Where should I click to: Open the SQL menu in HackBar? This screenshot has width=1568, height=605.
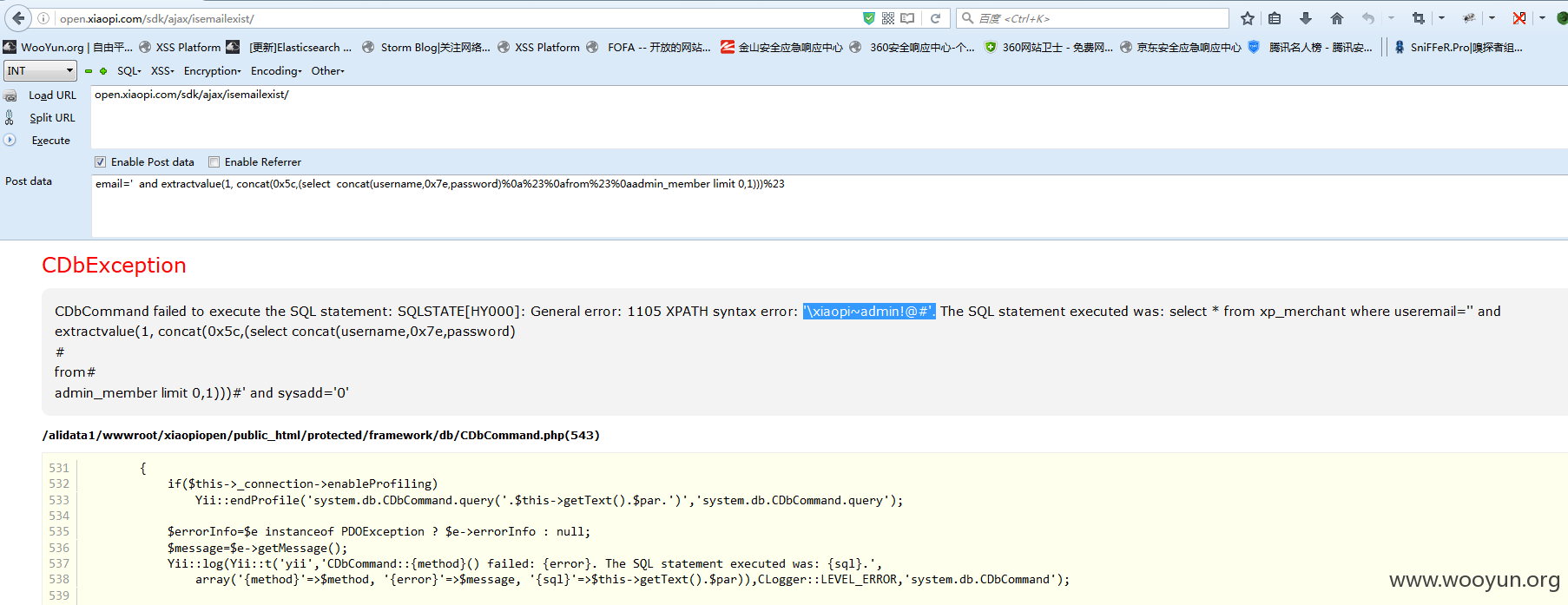[129, 71]
